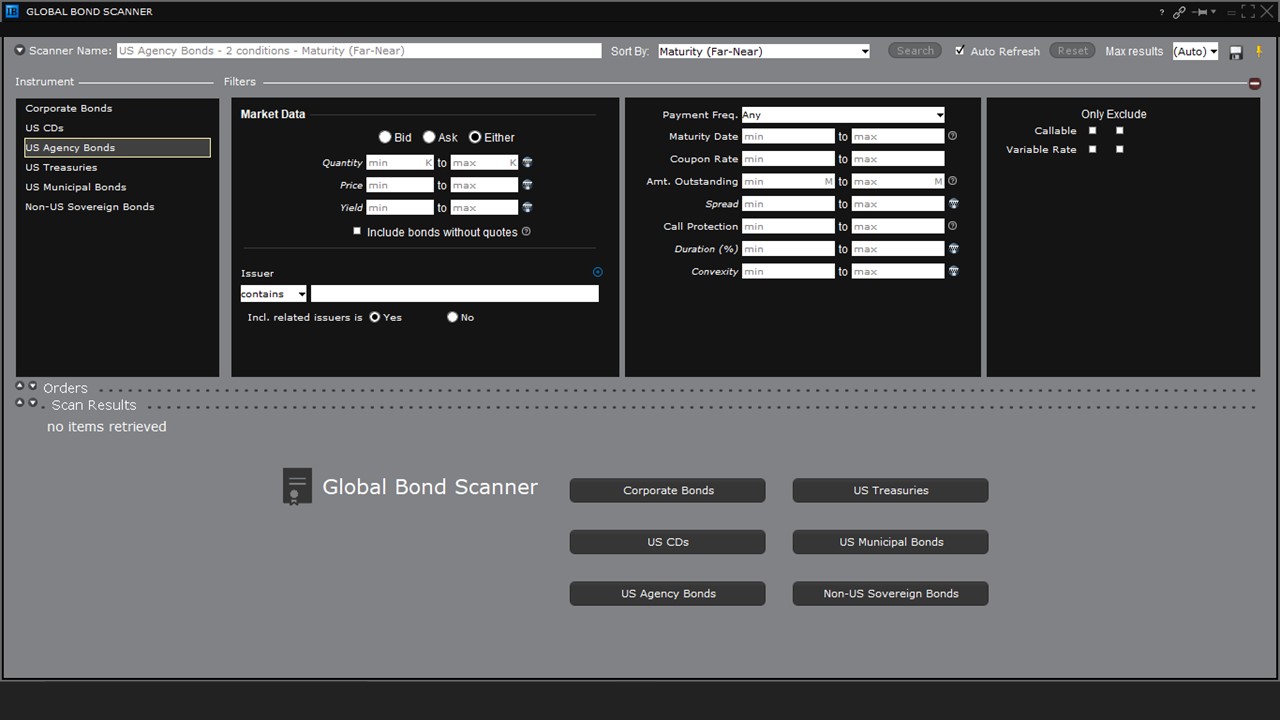Click the US Municipal Bonds button
Image resolution: width=1280 pixels, height=720 pixels.
point(890,542)
